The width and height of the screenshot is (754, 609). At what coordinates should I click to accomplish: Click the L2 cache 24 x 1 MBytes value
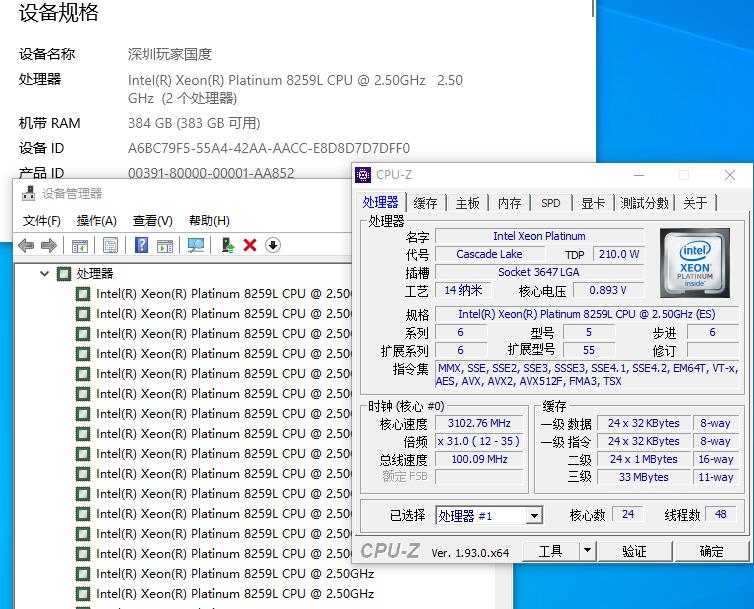[644, 459]
